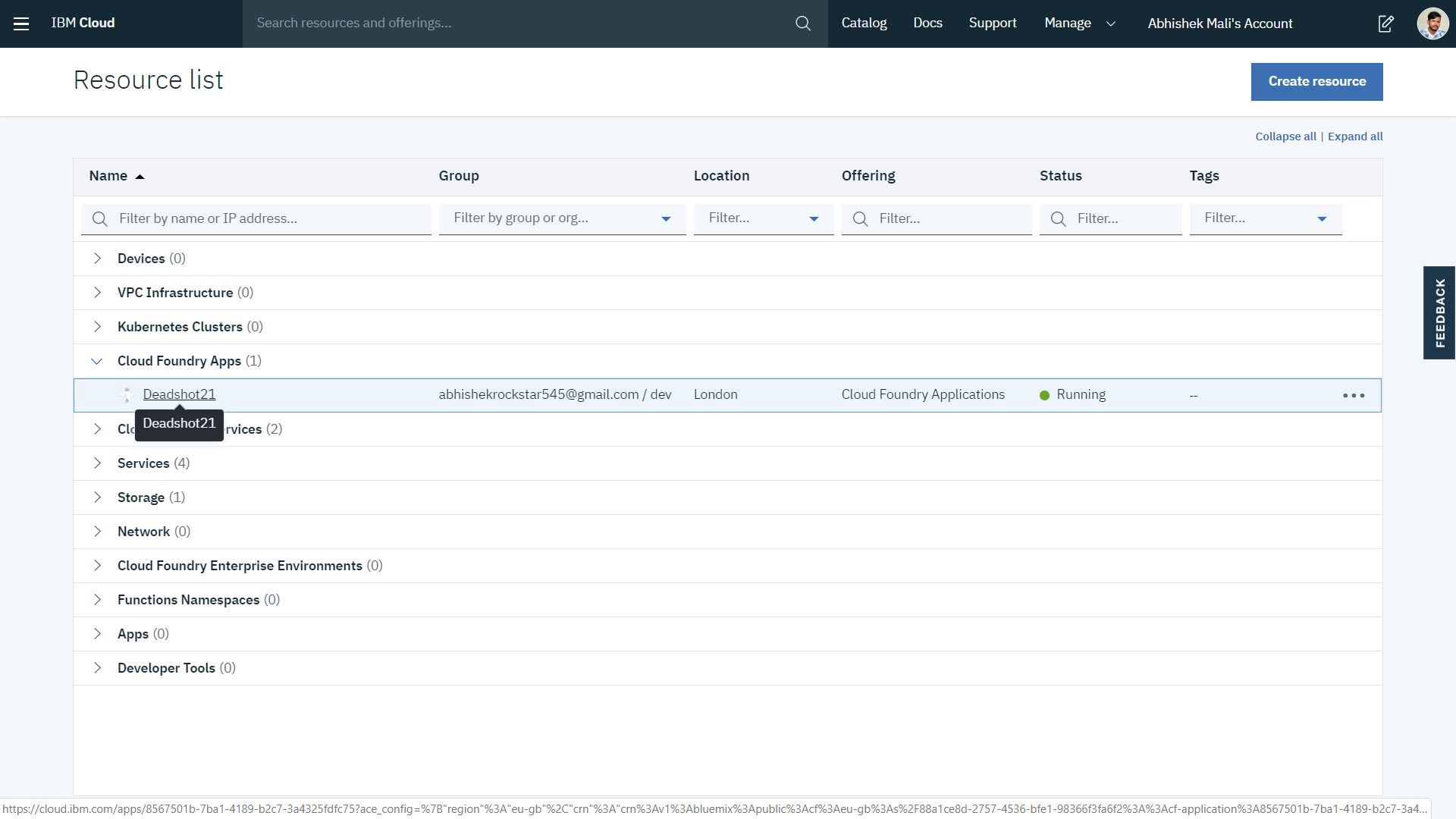Screen dimensions: 1456x819
Task: Open the Support menu item
Action: pyautogui.click(x=993, y=24)
